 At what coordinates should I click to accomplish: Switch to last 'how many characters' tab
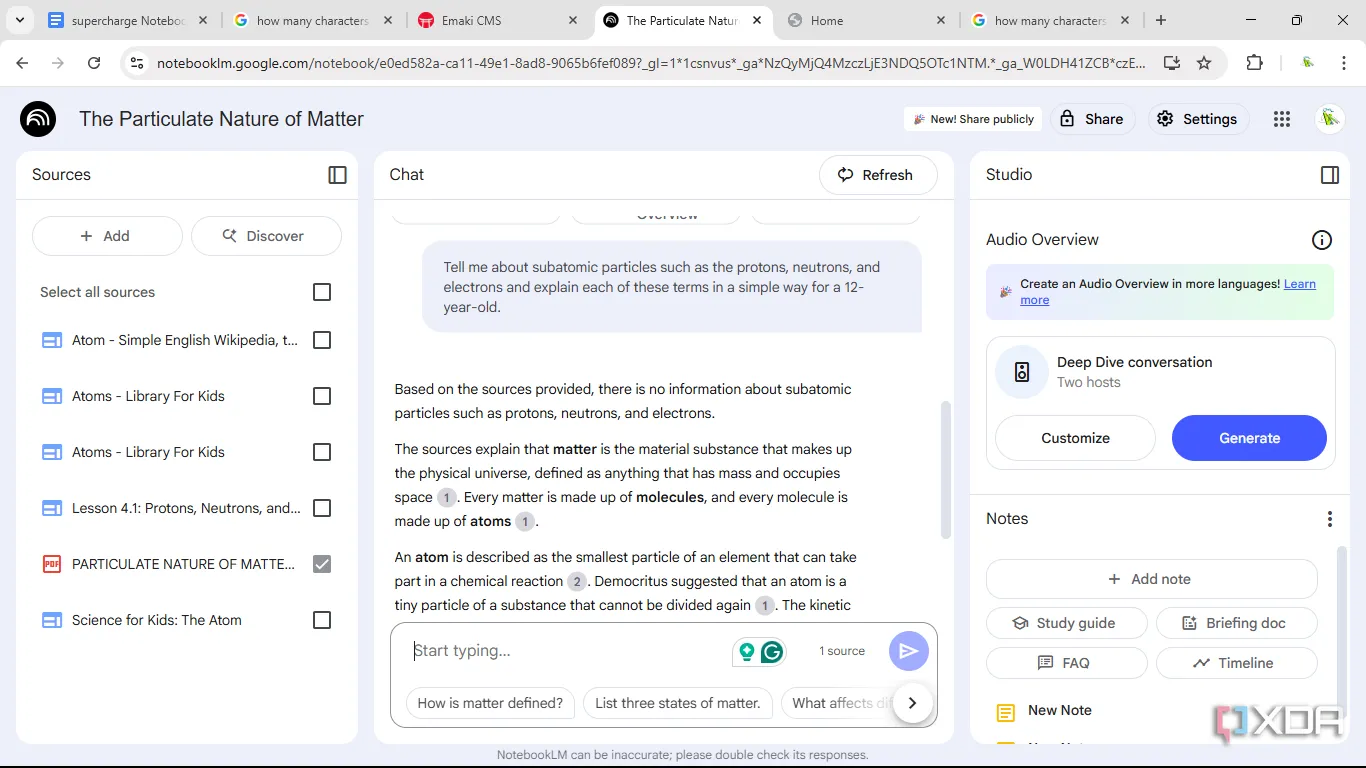[x=1050, y=20]
